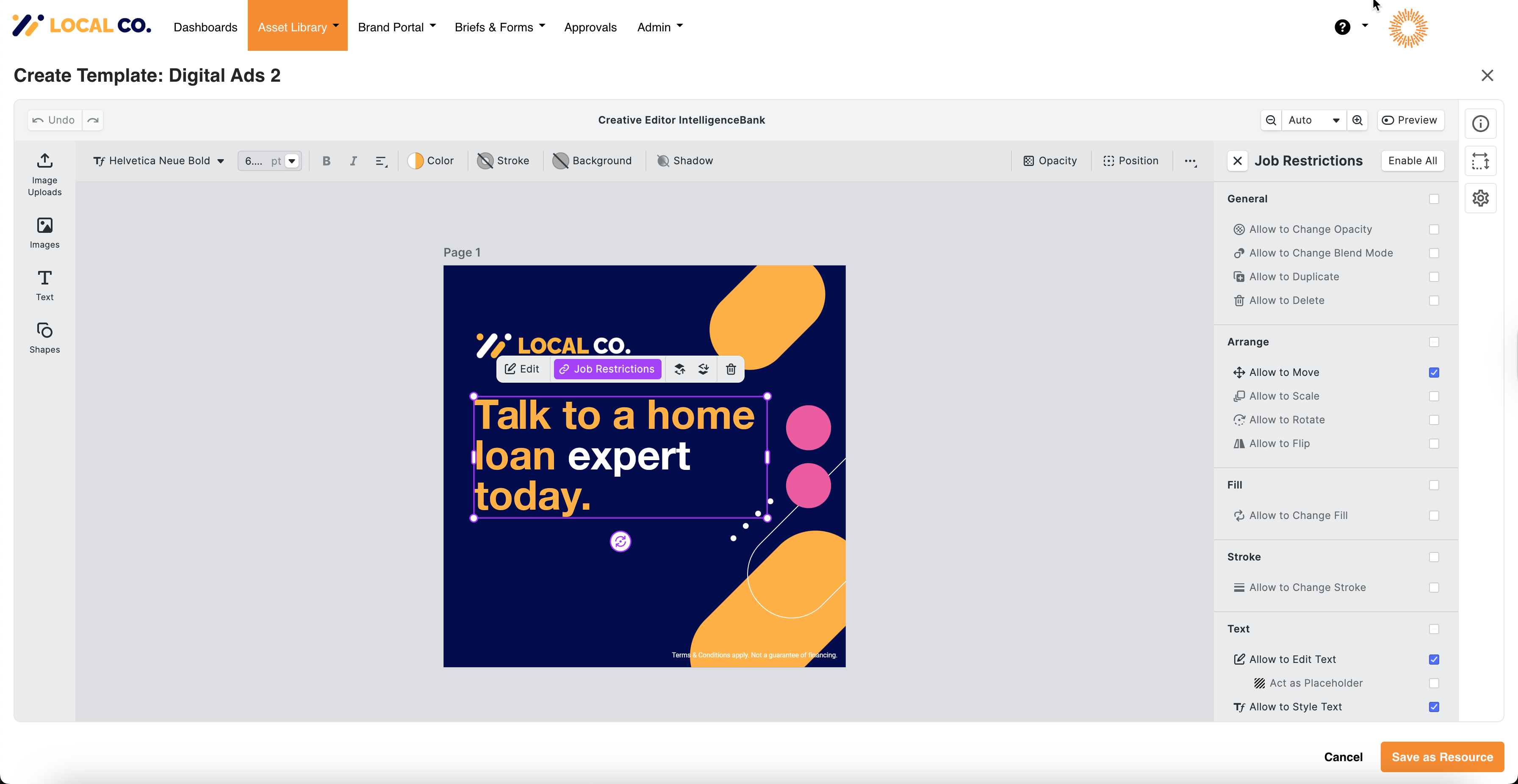The image size is (1518, 784).
Task: Expand the Brand Portal menu
Action: 396,27
